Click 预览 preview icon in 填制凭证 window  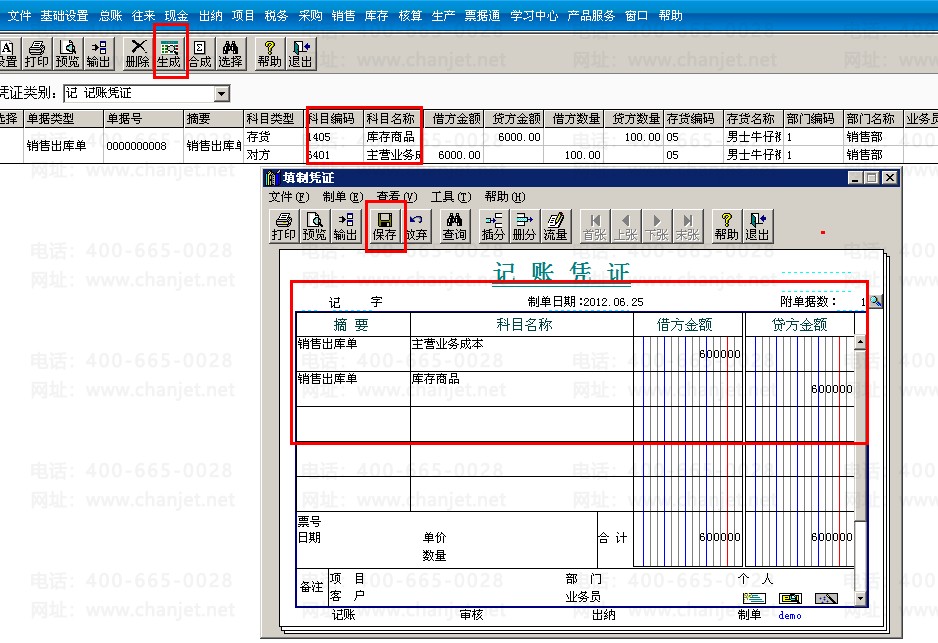tap(315, 226)
